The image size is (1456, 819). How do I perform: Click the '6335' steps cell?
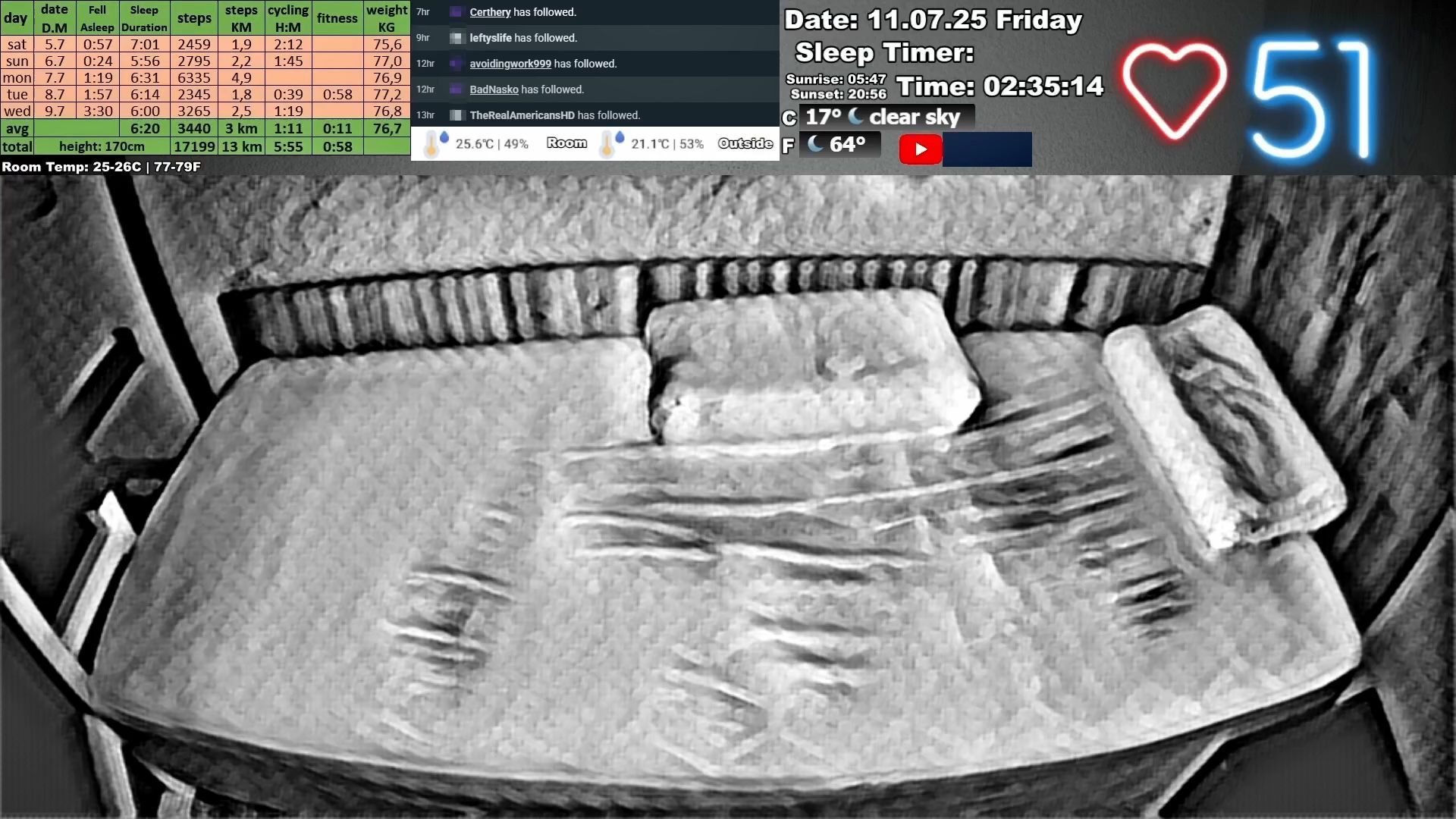[194, 77]
